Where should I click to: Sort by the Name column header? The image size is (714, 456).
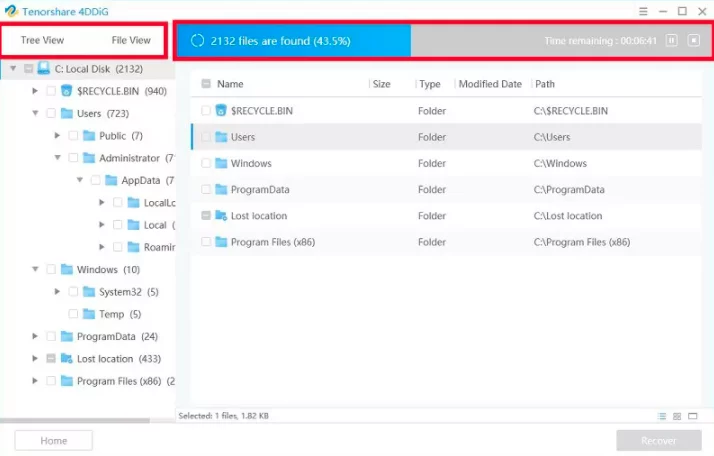pos(230,84)
